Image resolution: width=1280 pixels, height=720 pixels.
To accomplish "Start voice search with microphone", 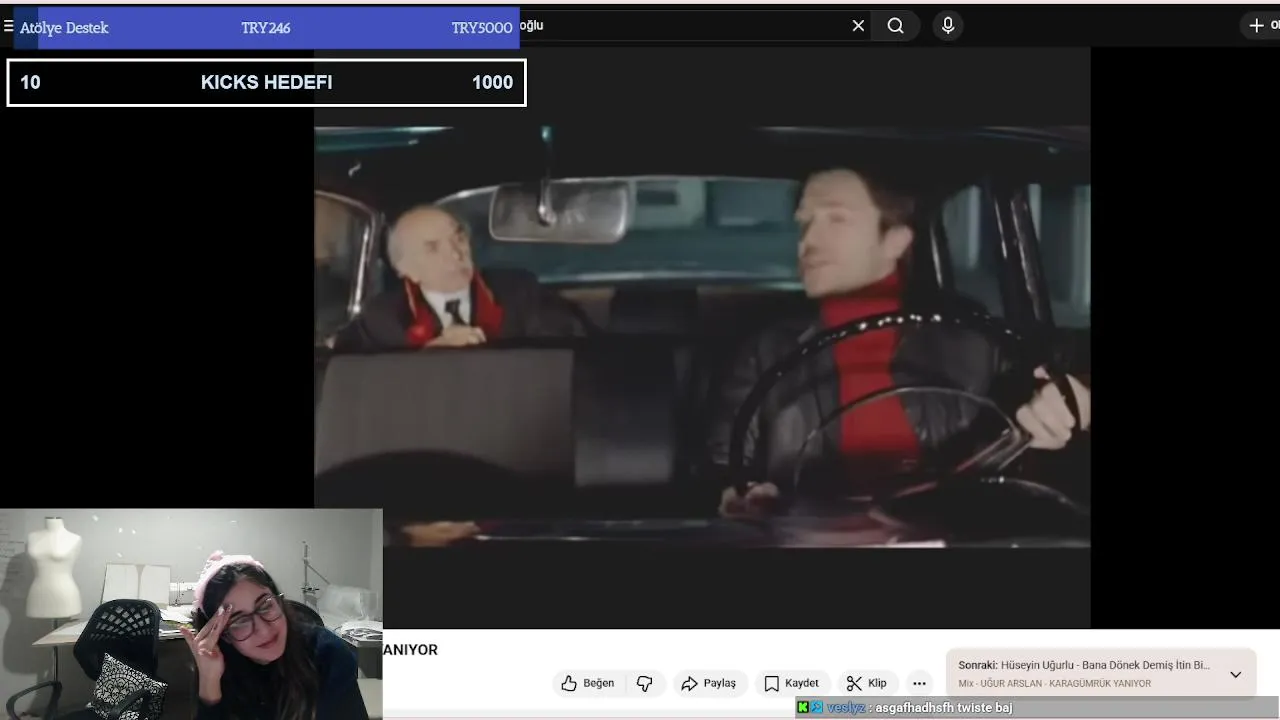I will tap(948, 26).
